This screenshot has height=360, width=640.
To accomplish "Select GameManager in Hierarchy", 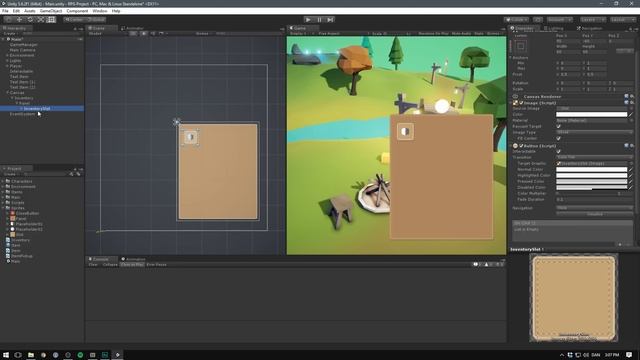I will click(23, 44).
